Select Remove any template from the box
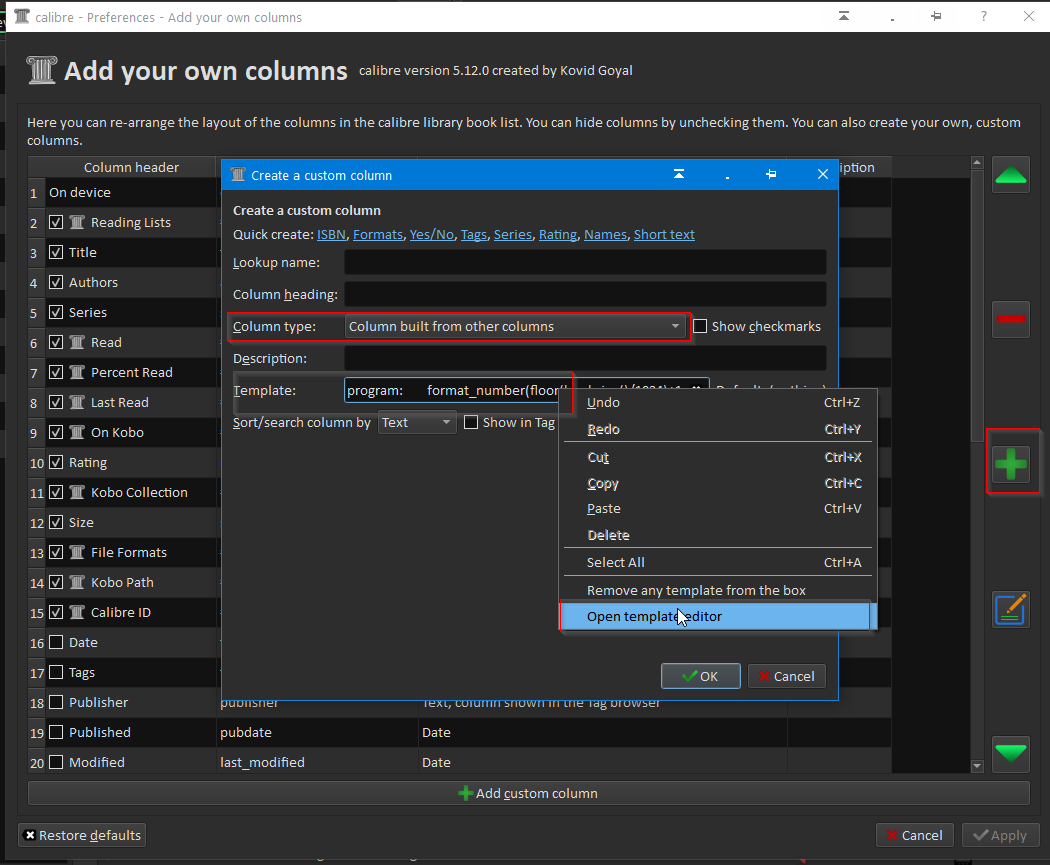The width and height of the screenshot is (1050, 865). (696, 590)
